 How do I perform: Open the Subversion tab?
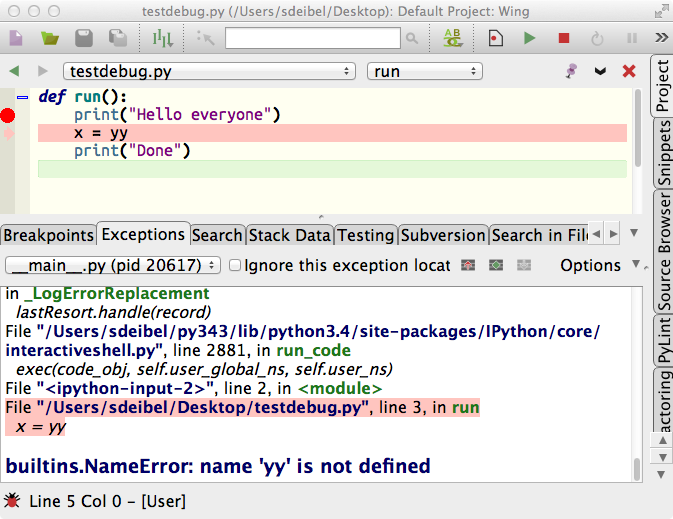443,235
